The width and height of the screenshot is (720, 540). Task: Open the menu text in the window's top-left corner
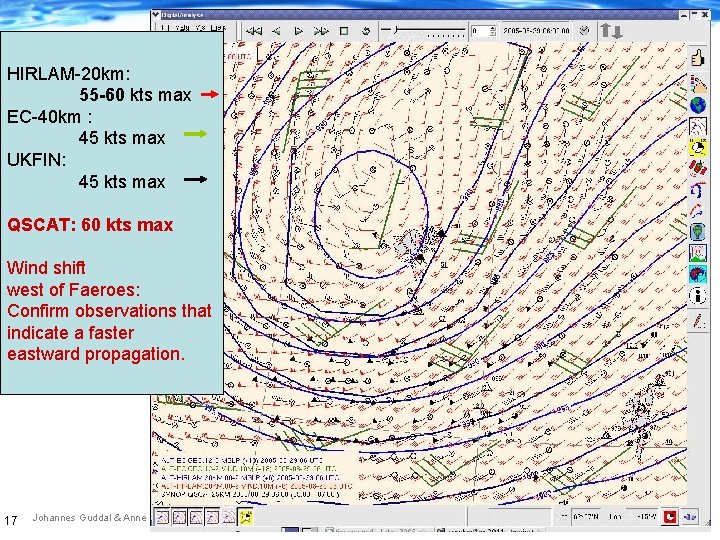[195, 28]
